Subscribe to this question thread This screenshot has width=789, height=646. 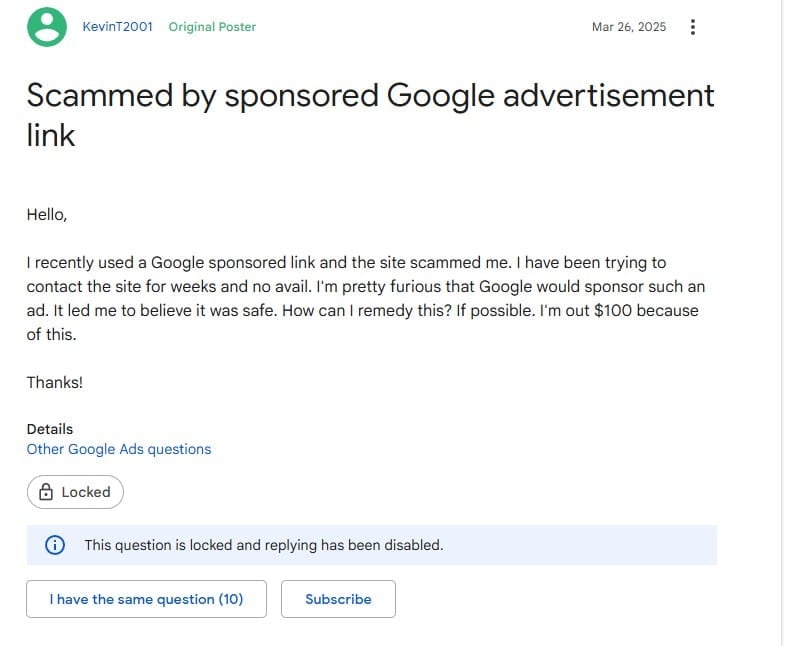pos(338,599)
